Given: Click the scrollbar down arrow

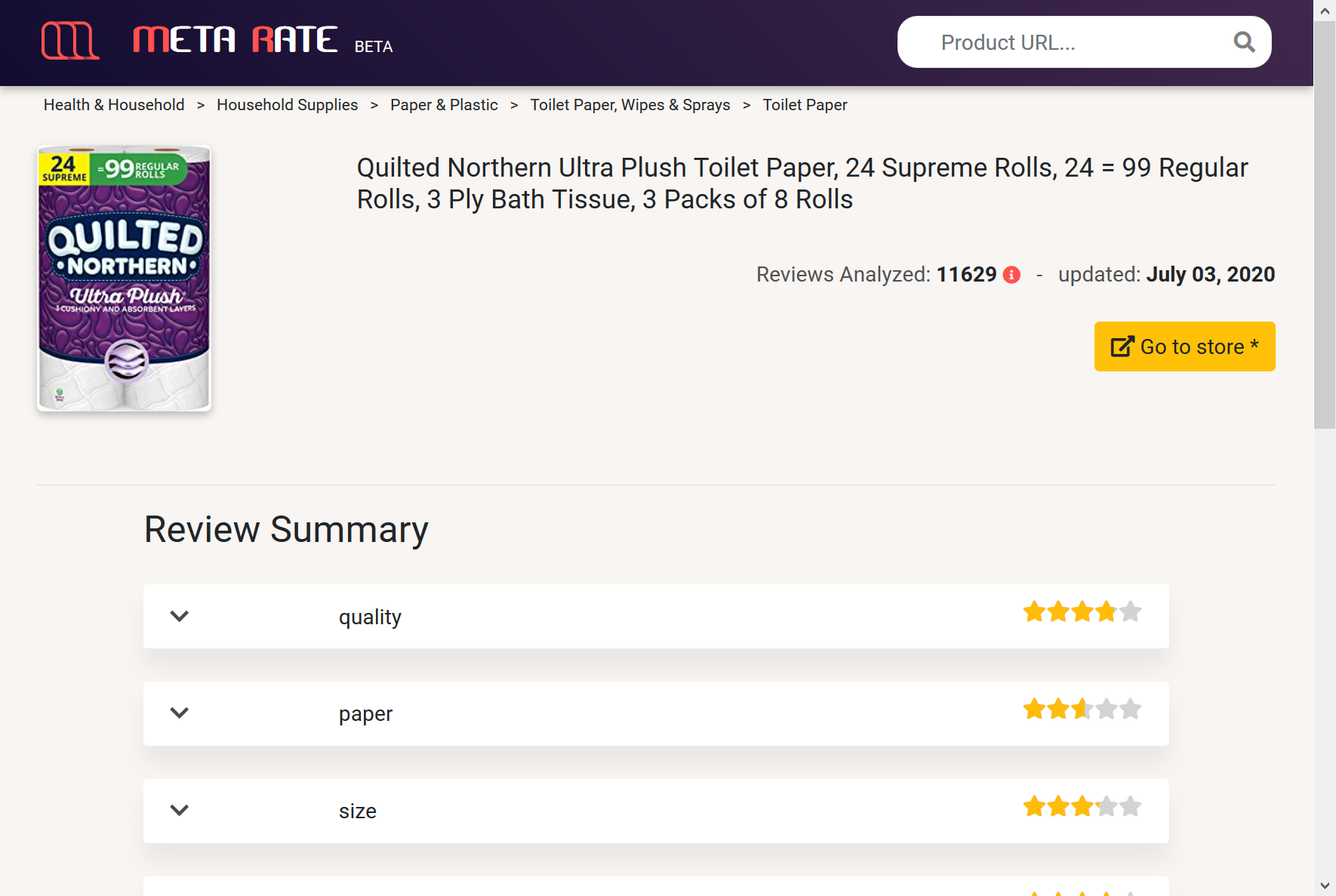Looking at the screenshot, I should 1325,885.
